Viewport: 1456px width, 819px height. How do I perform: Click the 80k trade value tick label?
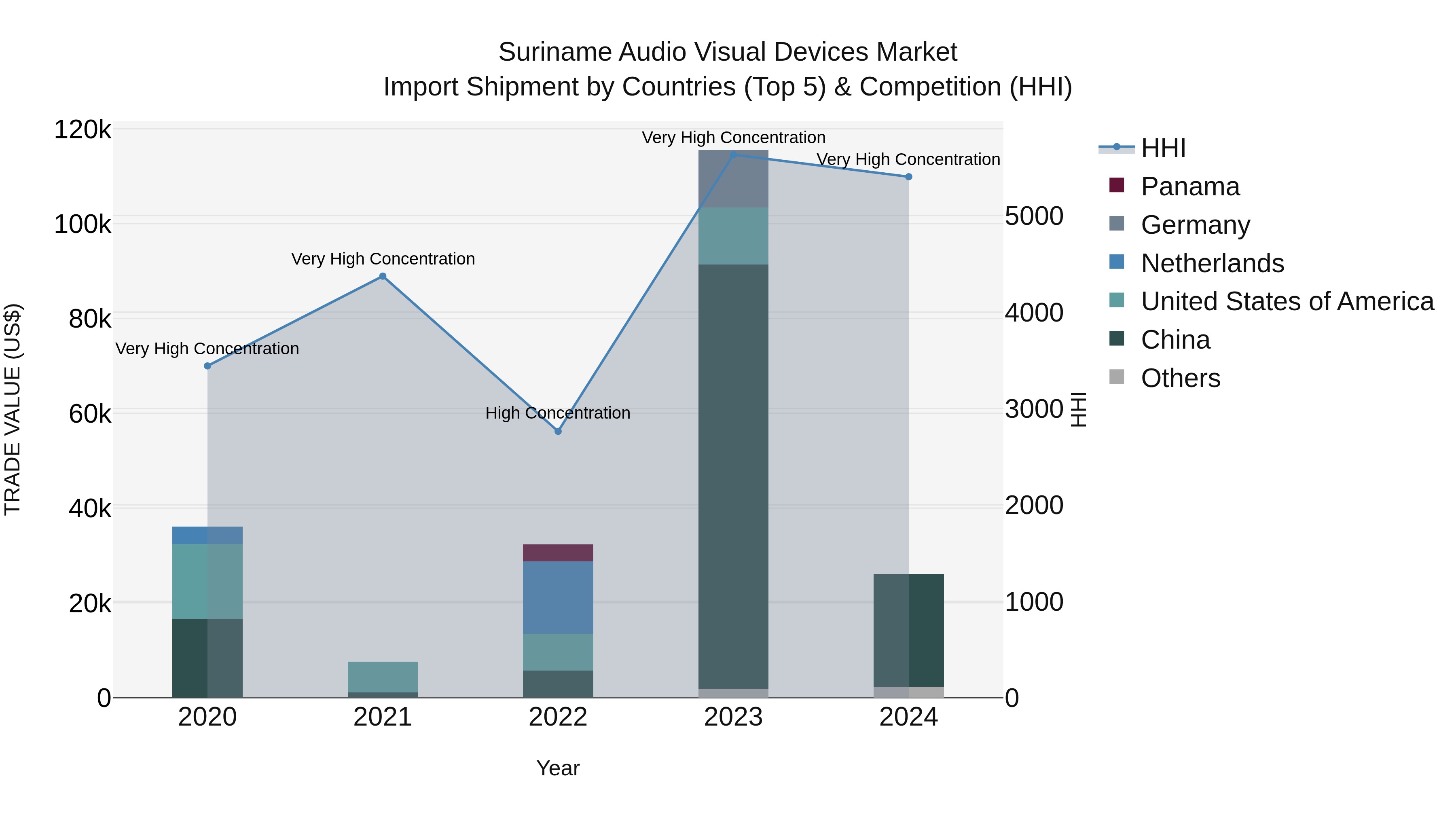pyautogui.click(x=91, y=320)
